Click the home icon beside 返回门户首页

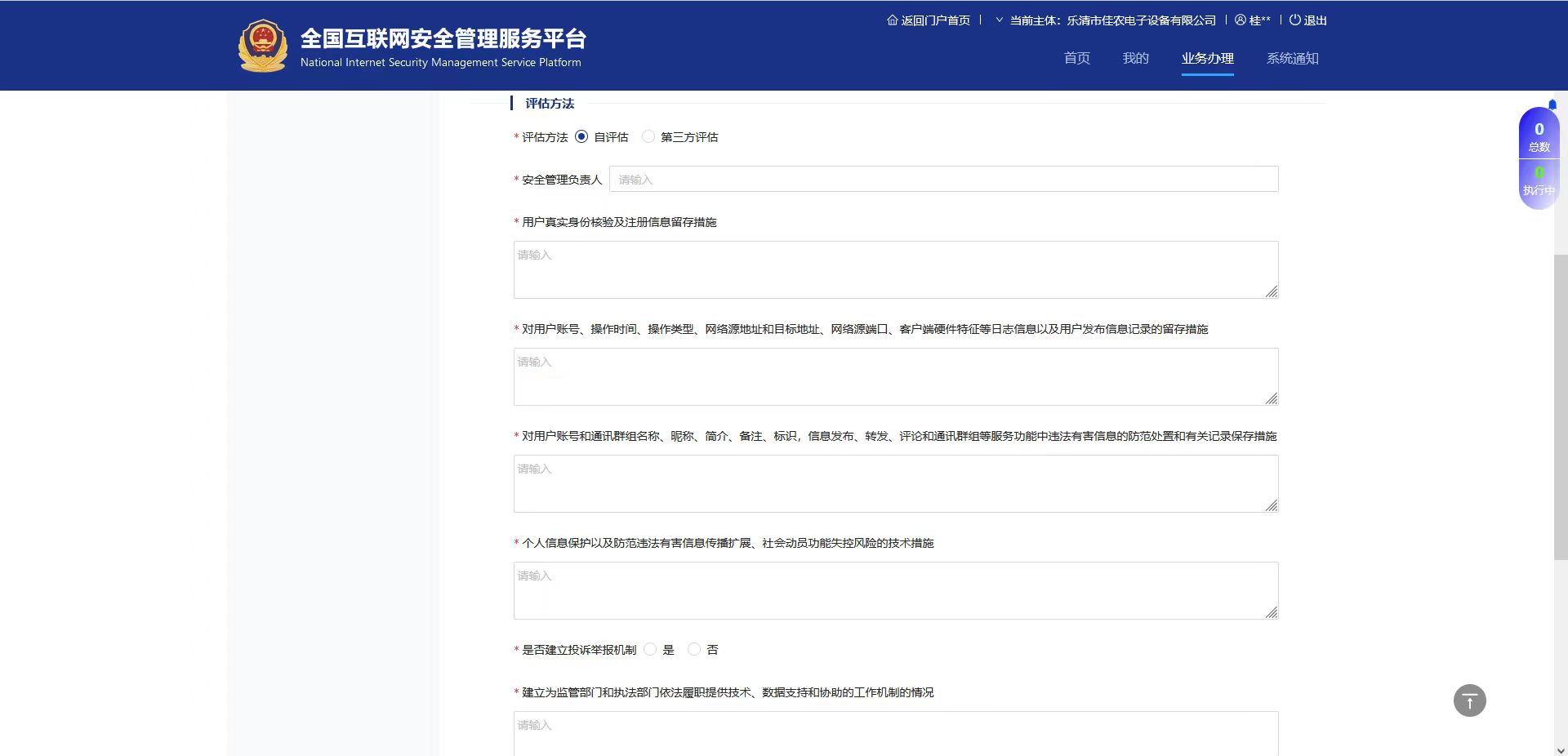(x=892, y=20)
